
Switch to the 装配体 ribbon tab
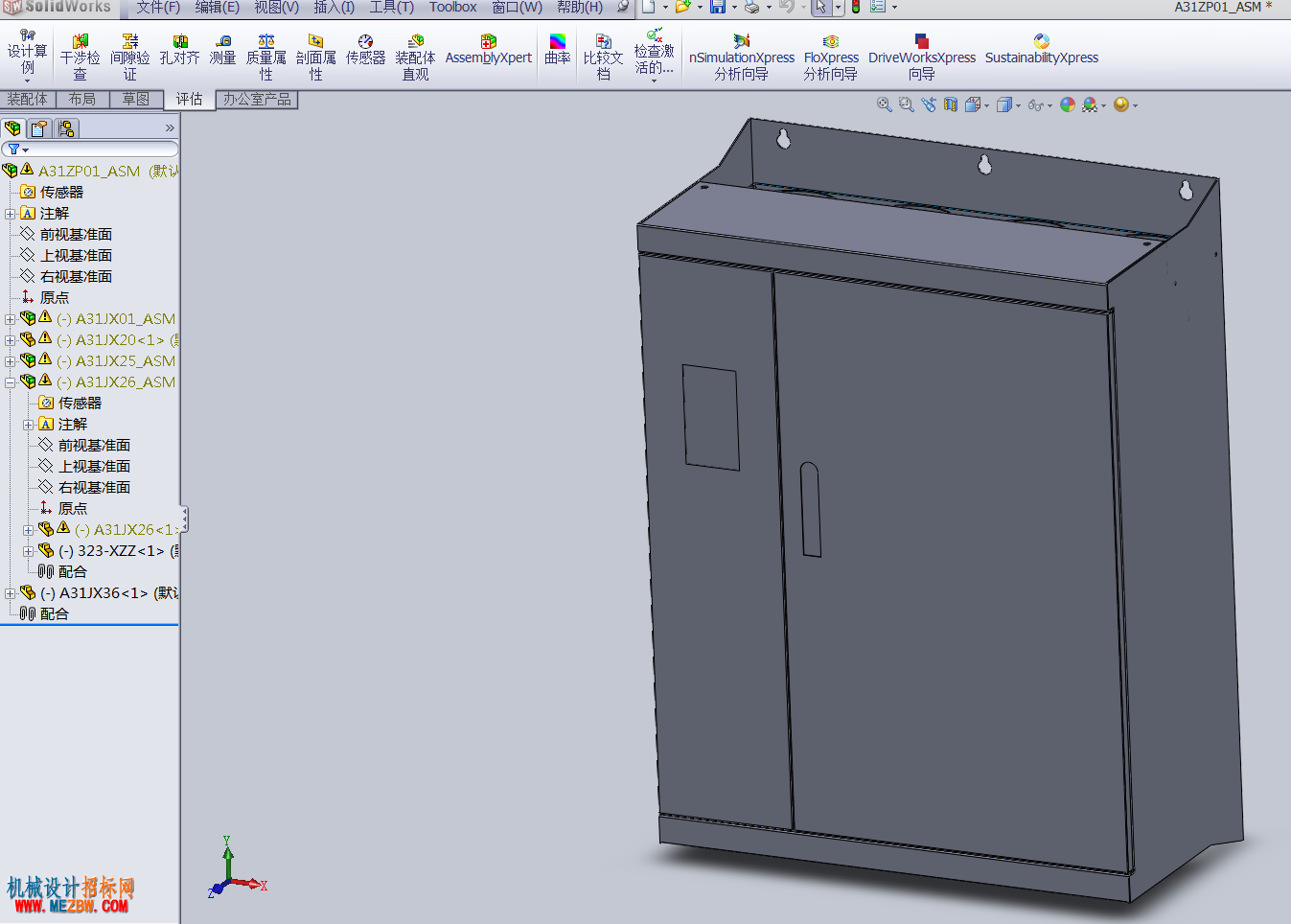pyautogui.click(x=28, y=99)
